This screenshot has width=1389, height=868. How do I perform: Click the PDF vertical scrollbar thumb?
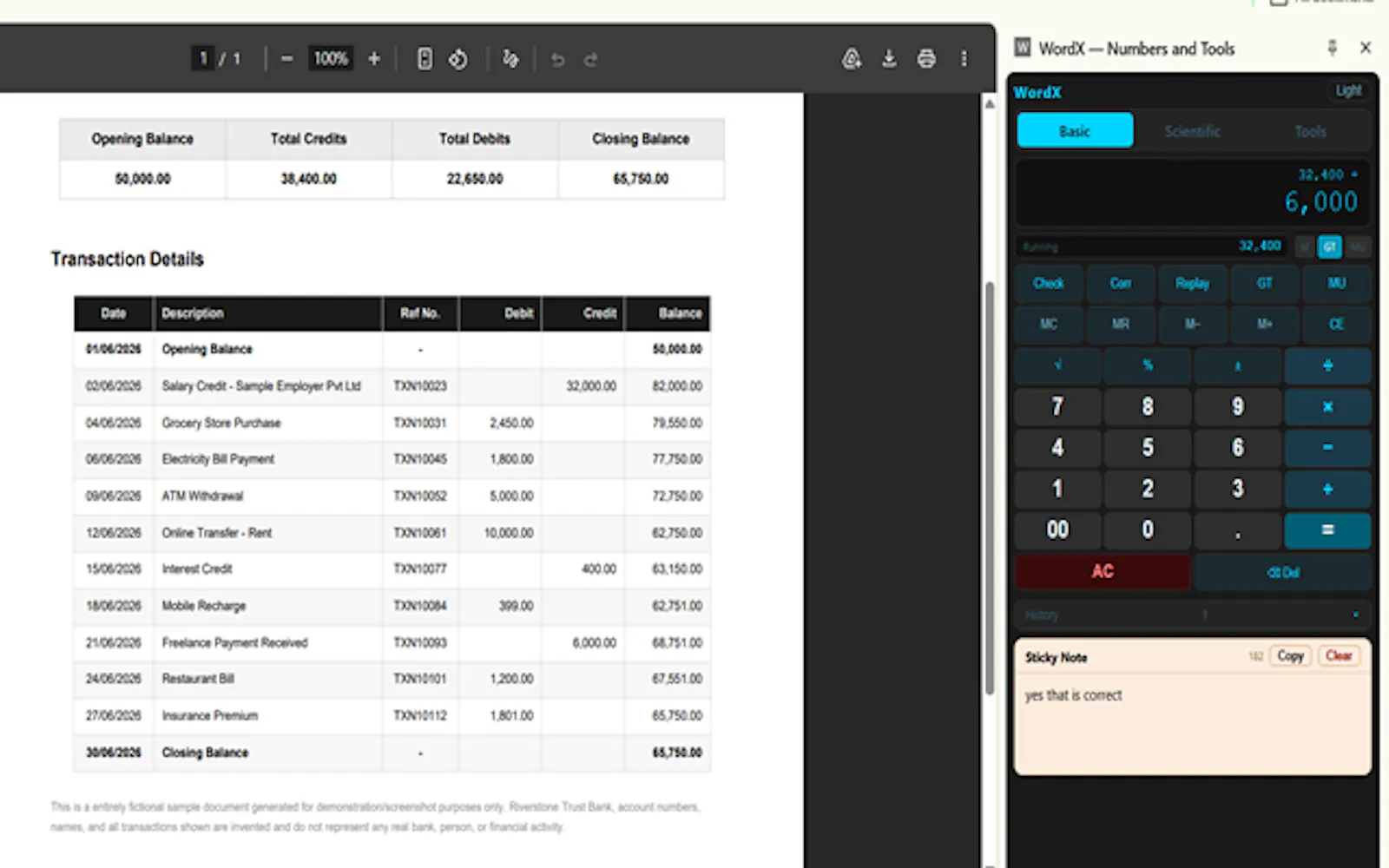click(989, 489)
